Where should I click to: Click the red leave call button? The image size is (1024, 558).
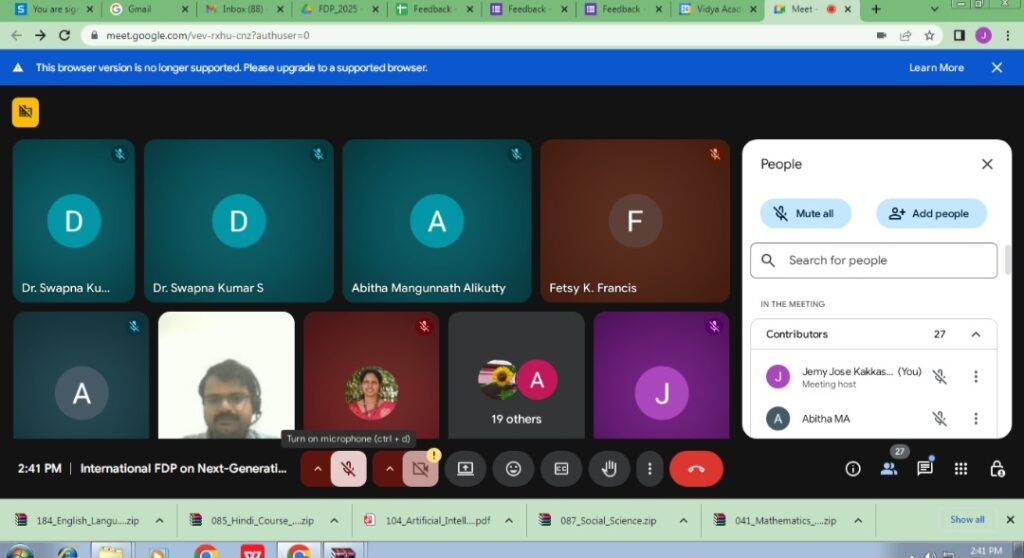pos(696,468)
